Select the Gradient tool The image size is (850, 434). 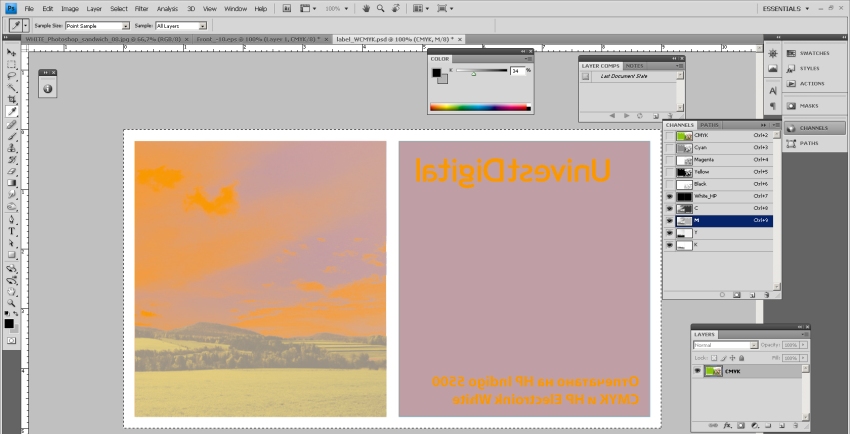(x=11, y=183)
